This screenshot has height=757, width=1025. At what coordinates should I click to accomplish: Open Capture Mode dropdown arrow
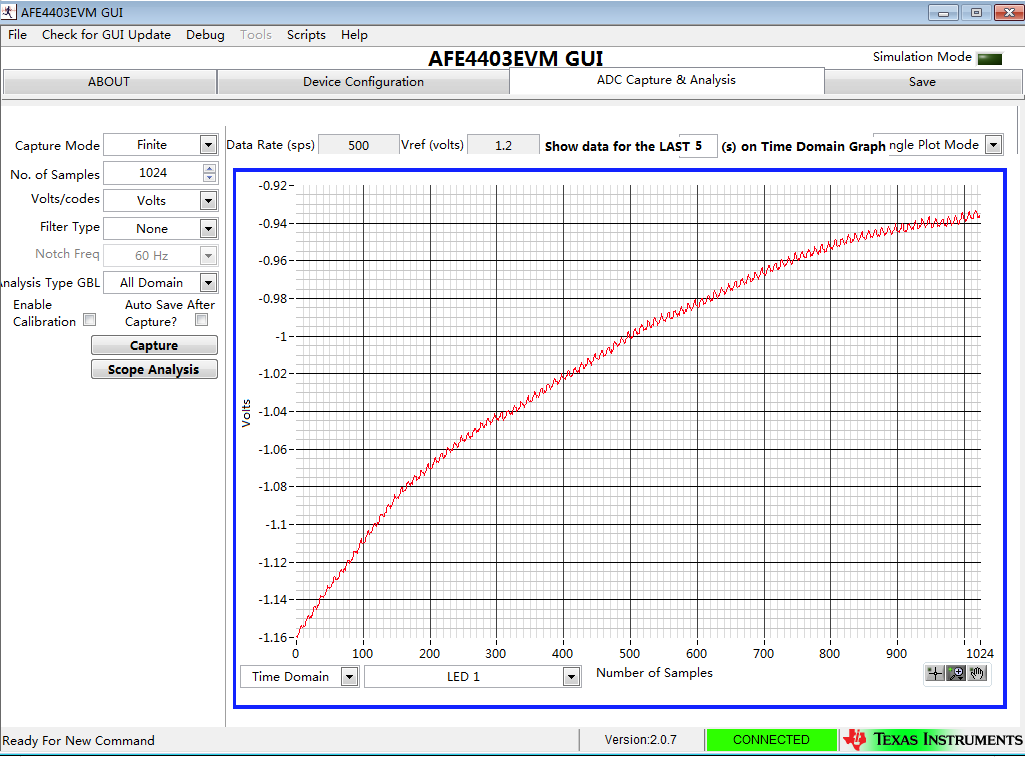[209, 144]
